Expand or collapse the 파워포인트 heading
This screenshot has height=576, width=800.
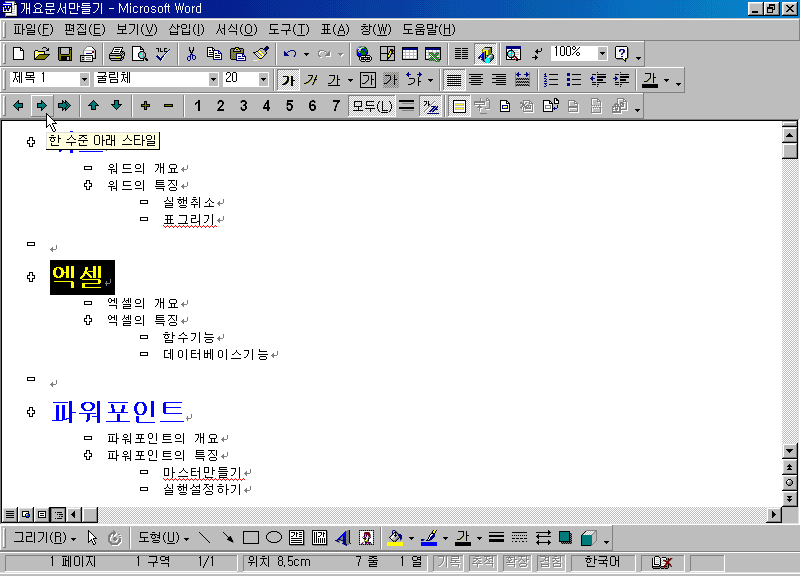pyautogui.click(x=31, y=412)
